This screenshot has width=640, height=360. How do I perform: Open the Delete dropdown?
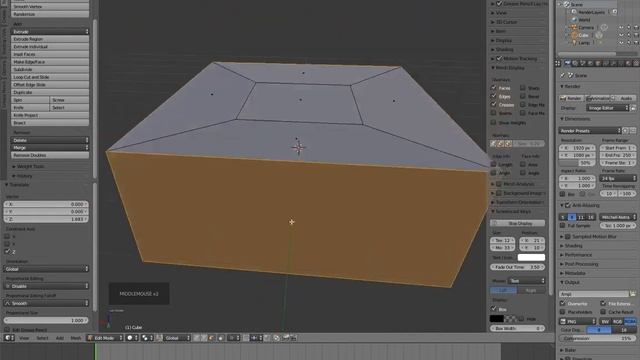pos(50,140)
